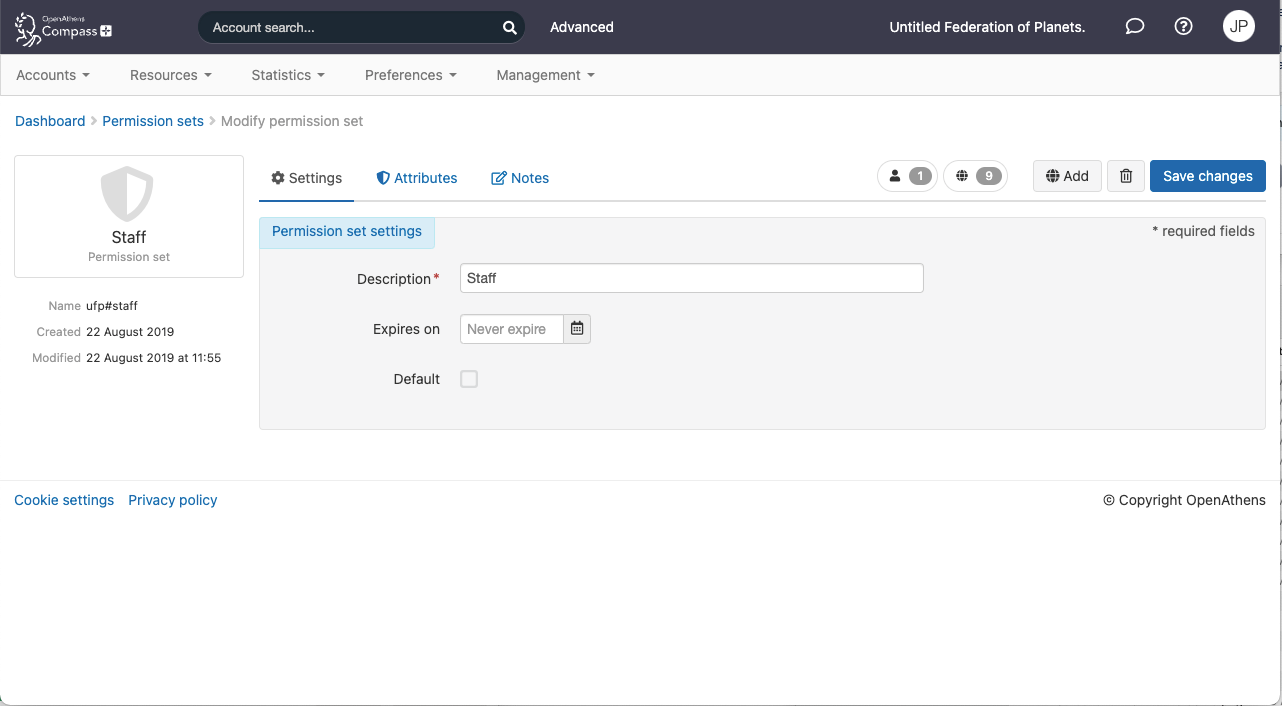Click the JP user avatar
This screenshot has width=1282, height=706.
[x=1238, y=27]
